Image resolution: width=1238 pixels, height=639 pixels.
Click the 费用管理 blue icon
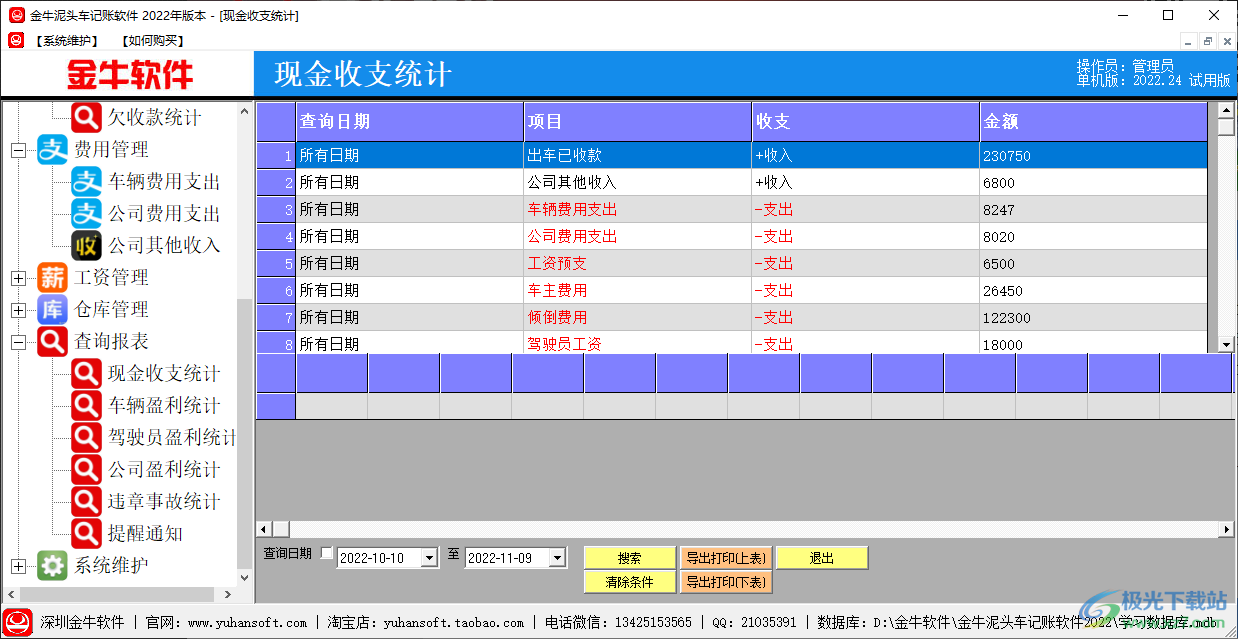(52, 150)
